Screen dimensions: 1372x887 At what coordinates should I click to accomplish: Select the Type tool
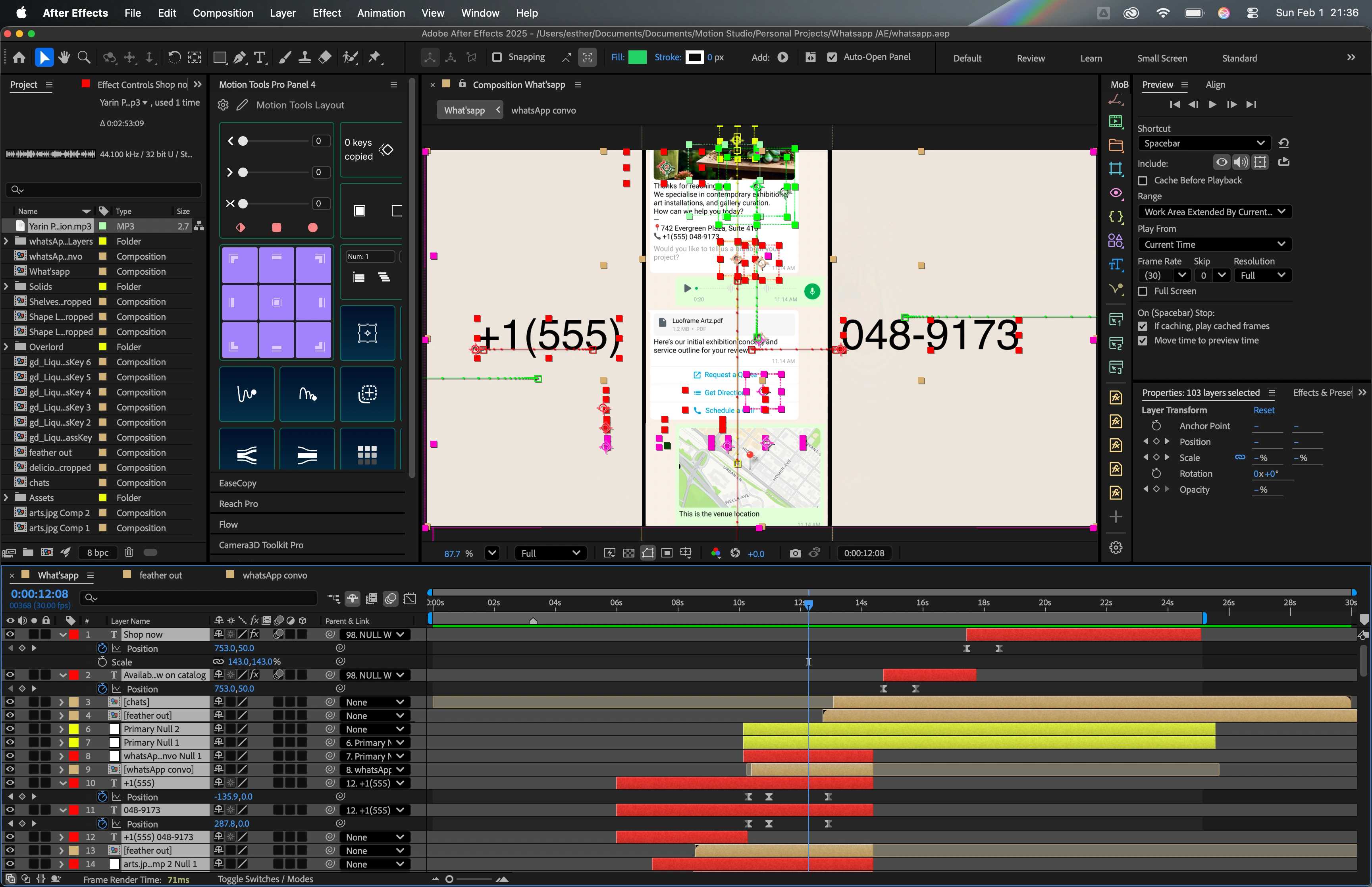[260, 57]
